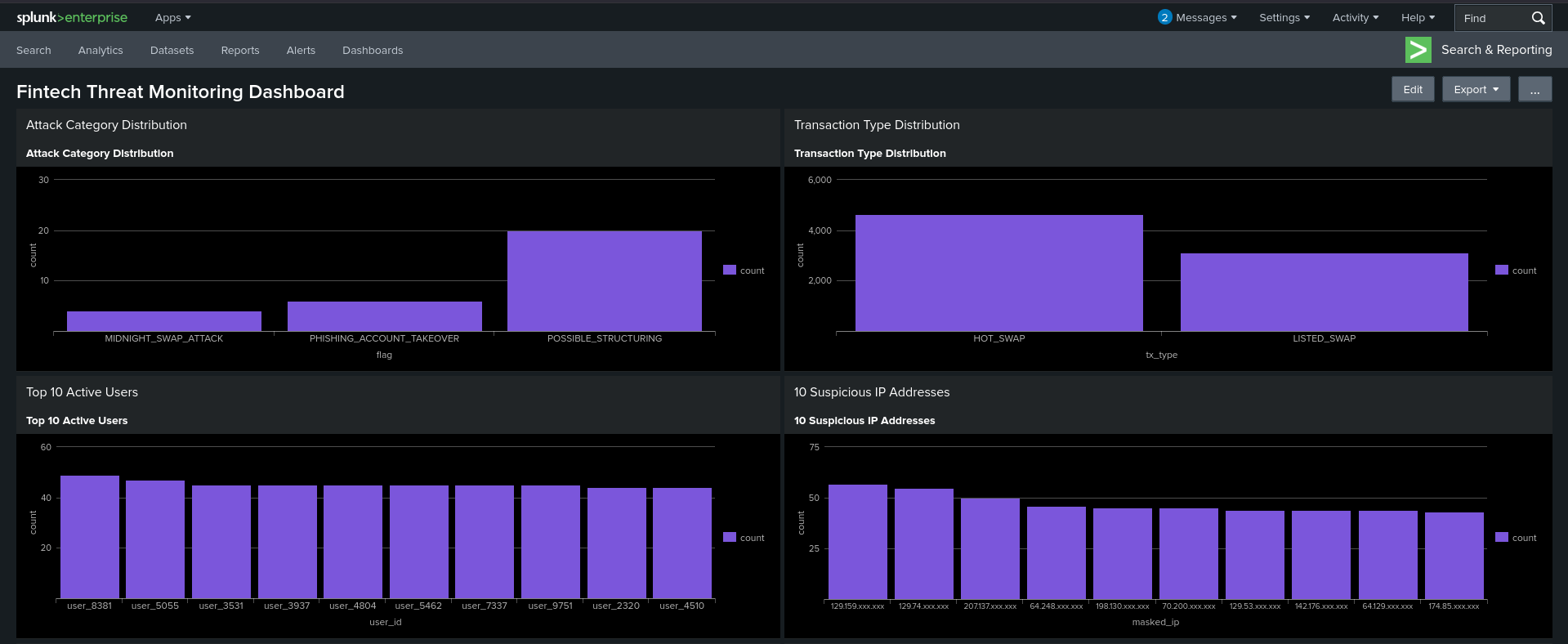Click the Attack Category count legend swatch

[x=730, y=270]
